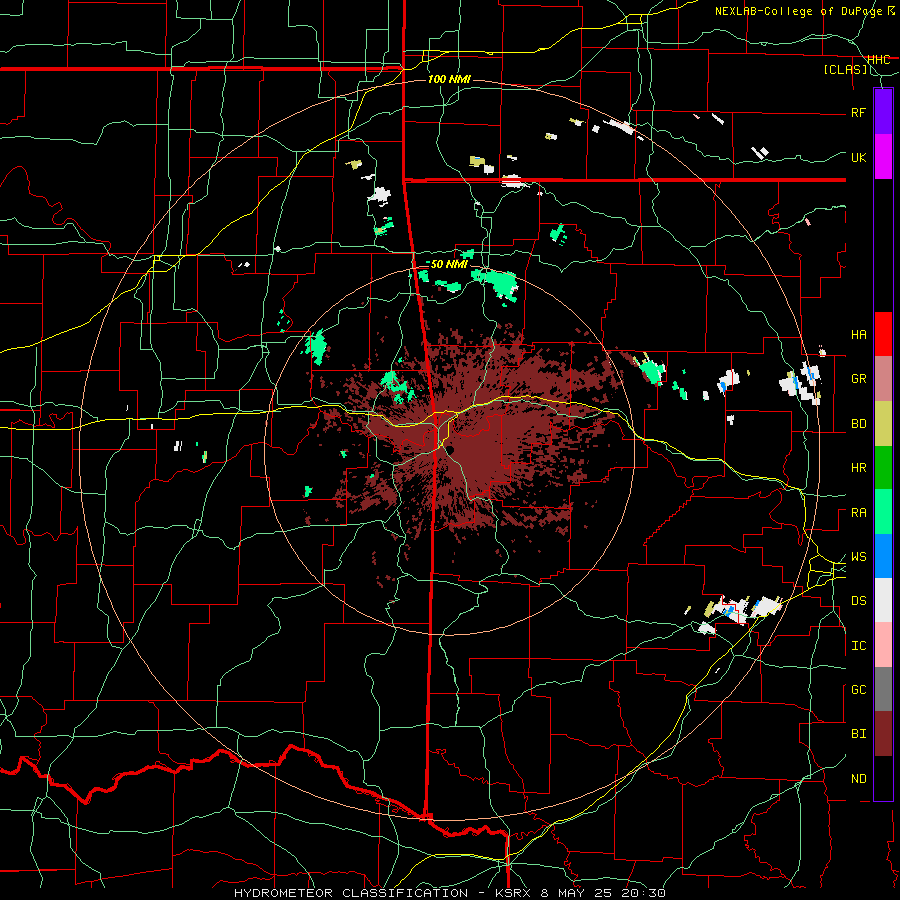Click the GC gray legend swatch
This screenshot has width=900, height=900.
(x=883, y=689)
